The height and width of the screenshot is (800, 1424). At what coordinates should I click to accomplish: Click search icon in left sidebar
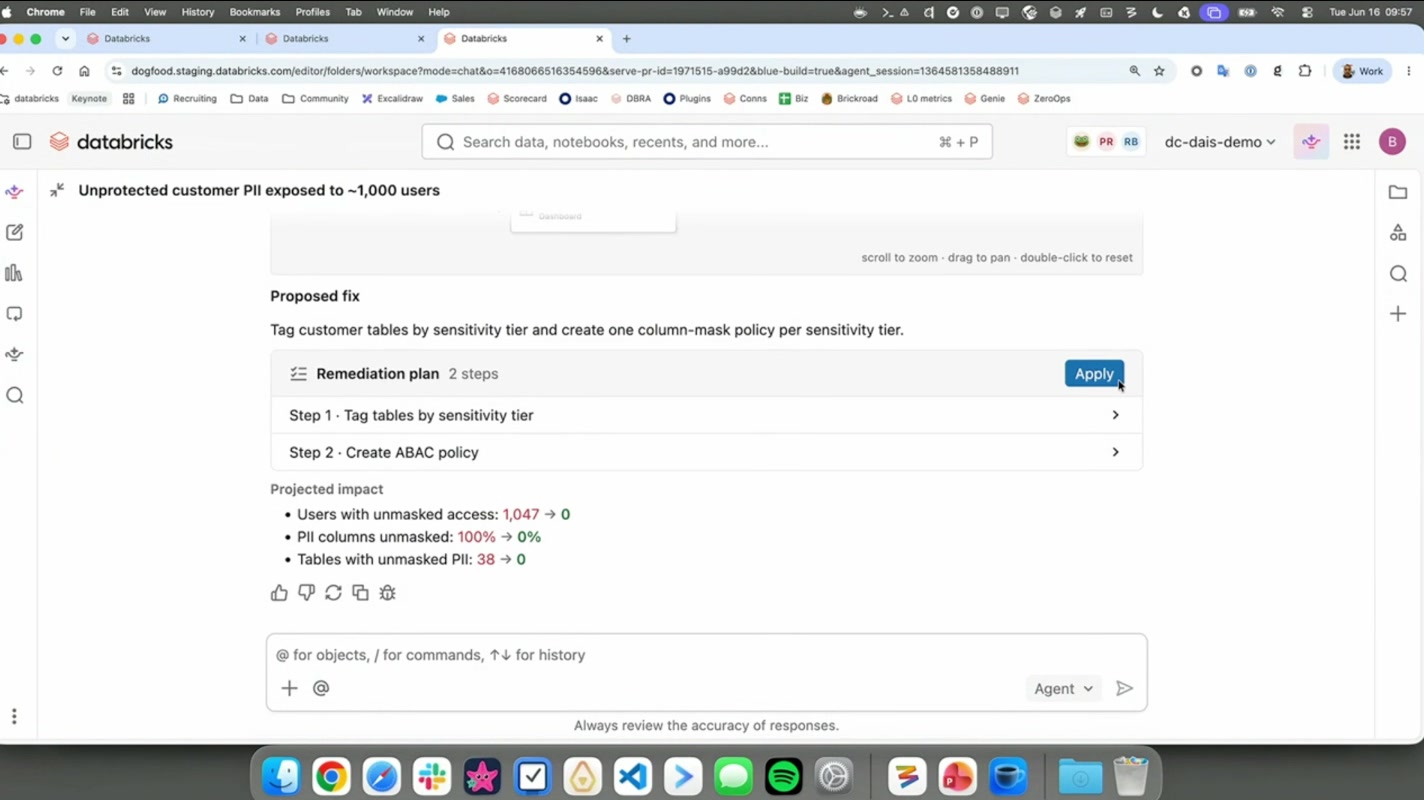(15, 396)
